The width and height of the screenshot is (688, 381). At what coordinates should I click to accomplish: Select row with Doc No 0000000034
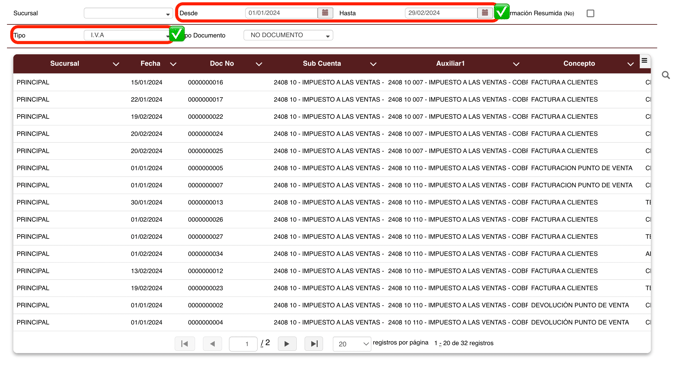coord(332,254)
